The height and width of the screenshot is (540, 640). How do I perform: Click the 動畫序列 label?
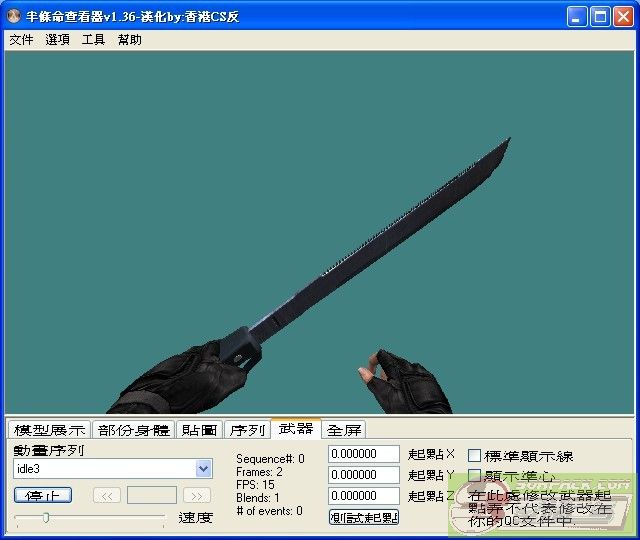tap(49, 451)
